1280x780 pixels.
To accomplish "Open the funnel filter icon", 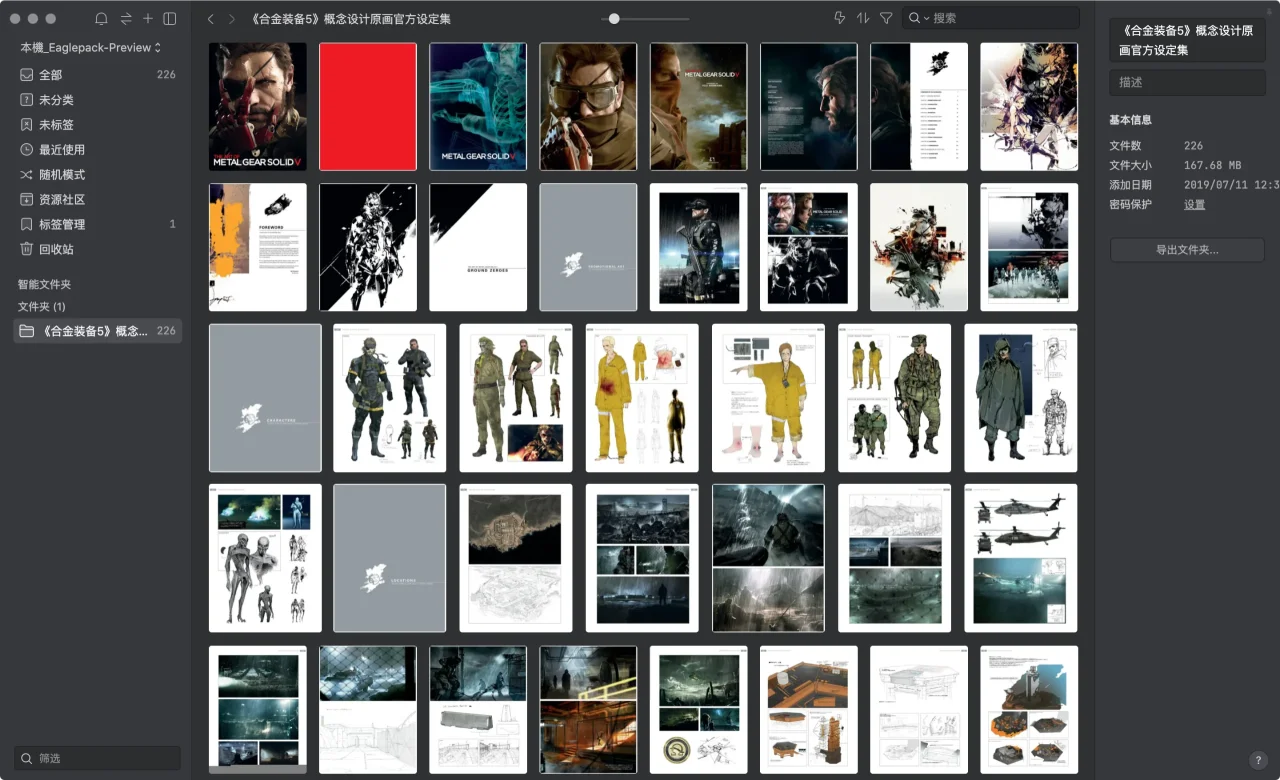I will pyautogui.click(x=886, y=18).
